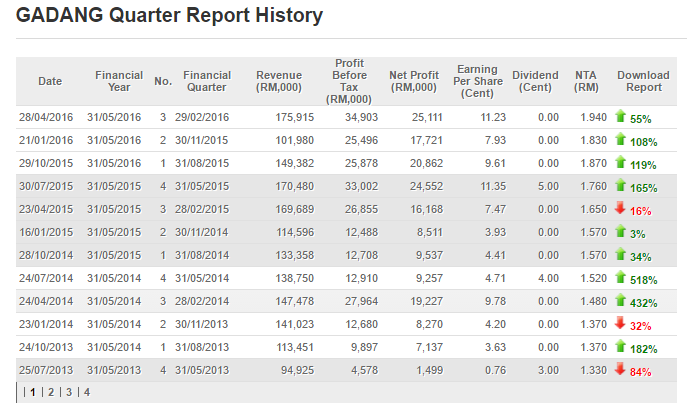
Task: Open red 16% download report link
Action: 641,211
